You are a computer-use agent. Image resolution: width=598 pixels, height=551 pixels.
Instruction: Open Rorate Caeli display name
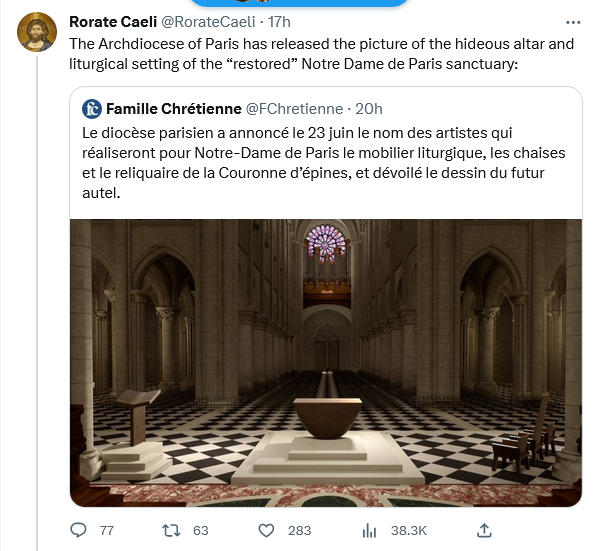113,22
